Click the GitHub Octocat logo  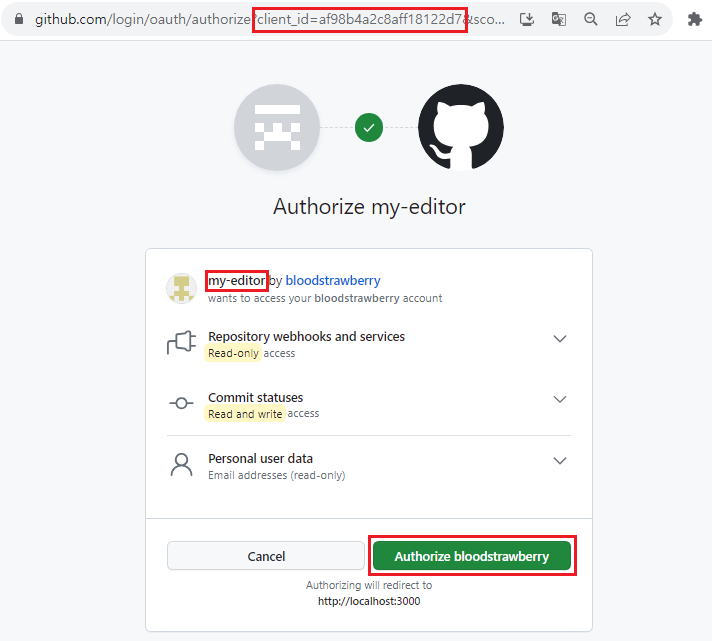tap(461, 127)
